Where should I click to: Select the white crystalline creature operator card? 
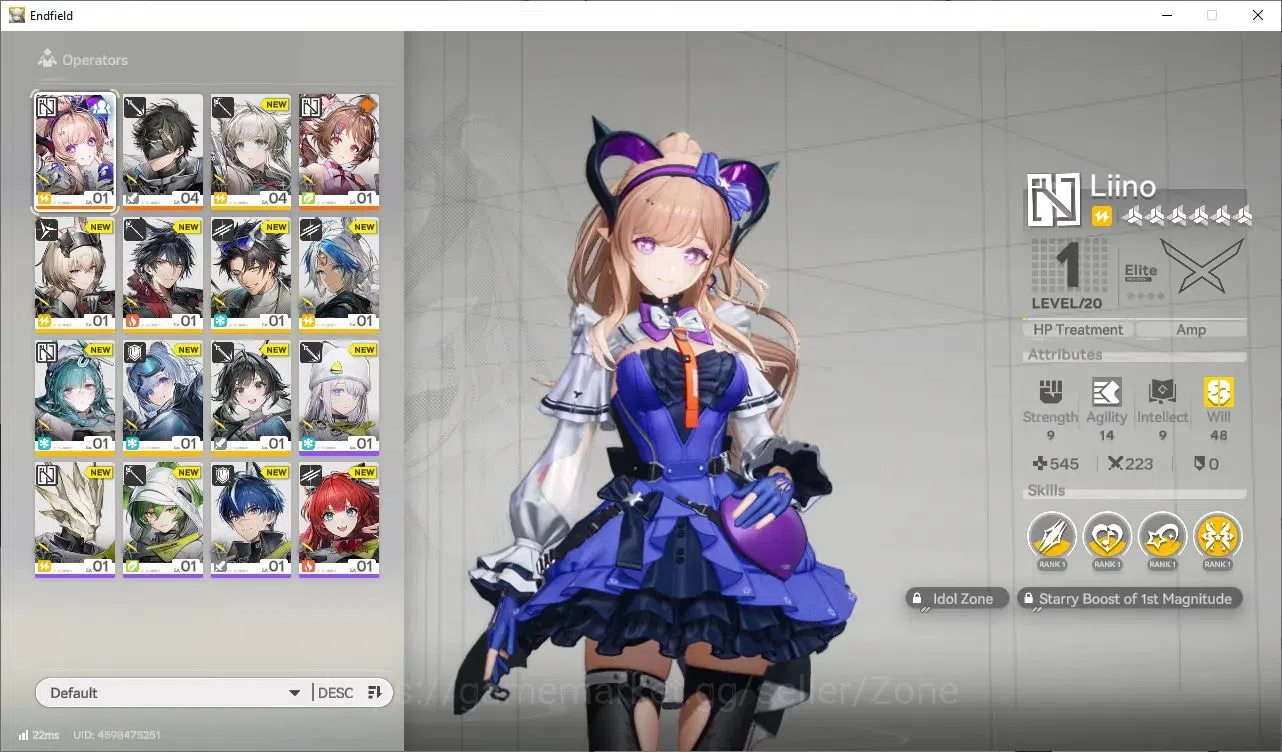[x=75, y=520]
